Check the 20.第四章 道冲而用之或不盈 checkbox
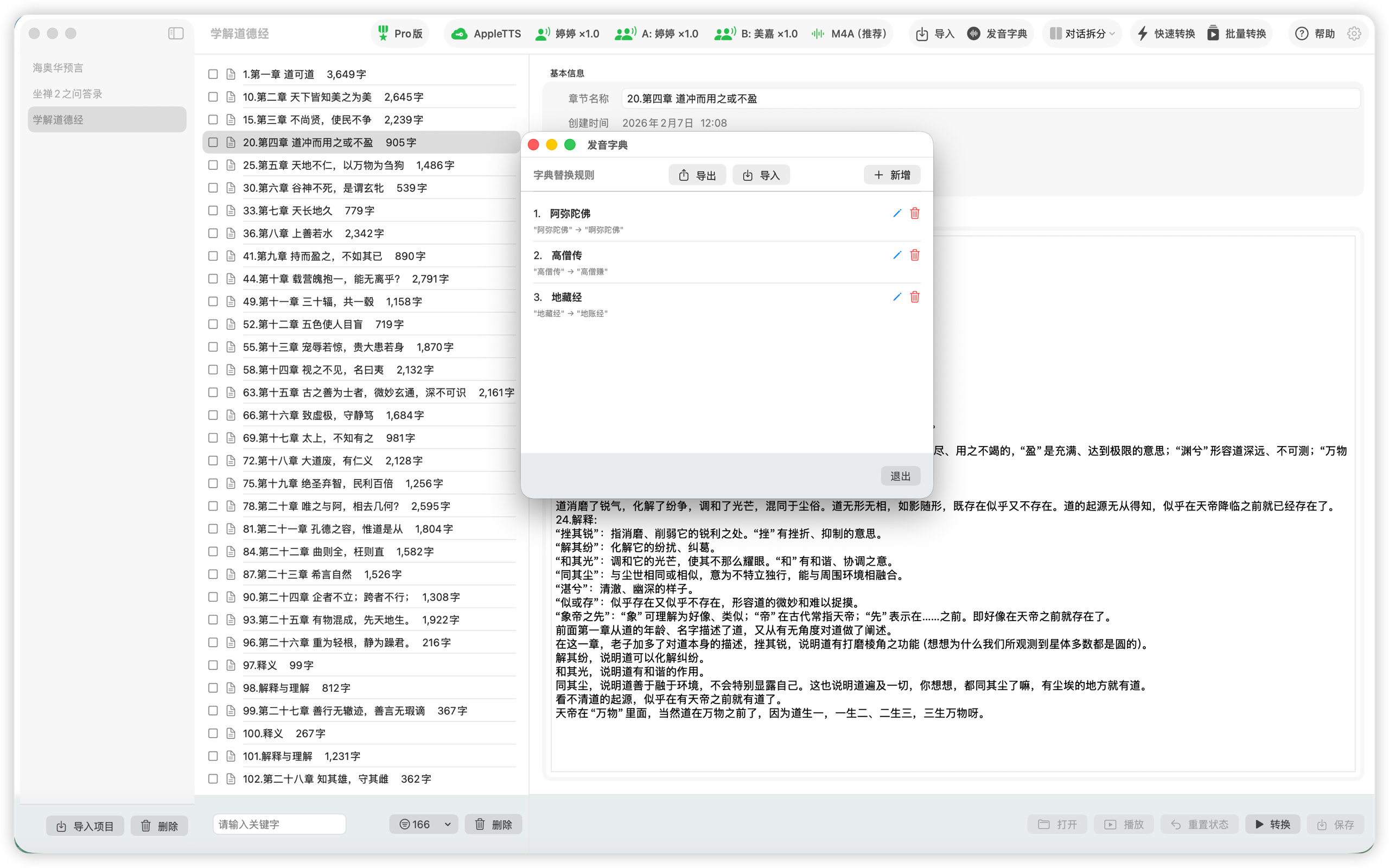Screen dimensions: 1389x868 pos(213,142)
